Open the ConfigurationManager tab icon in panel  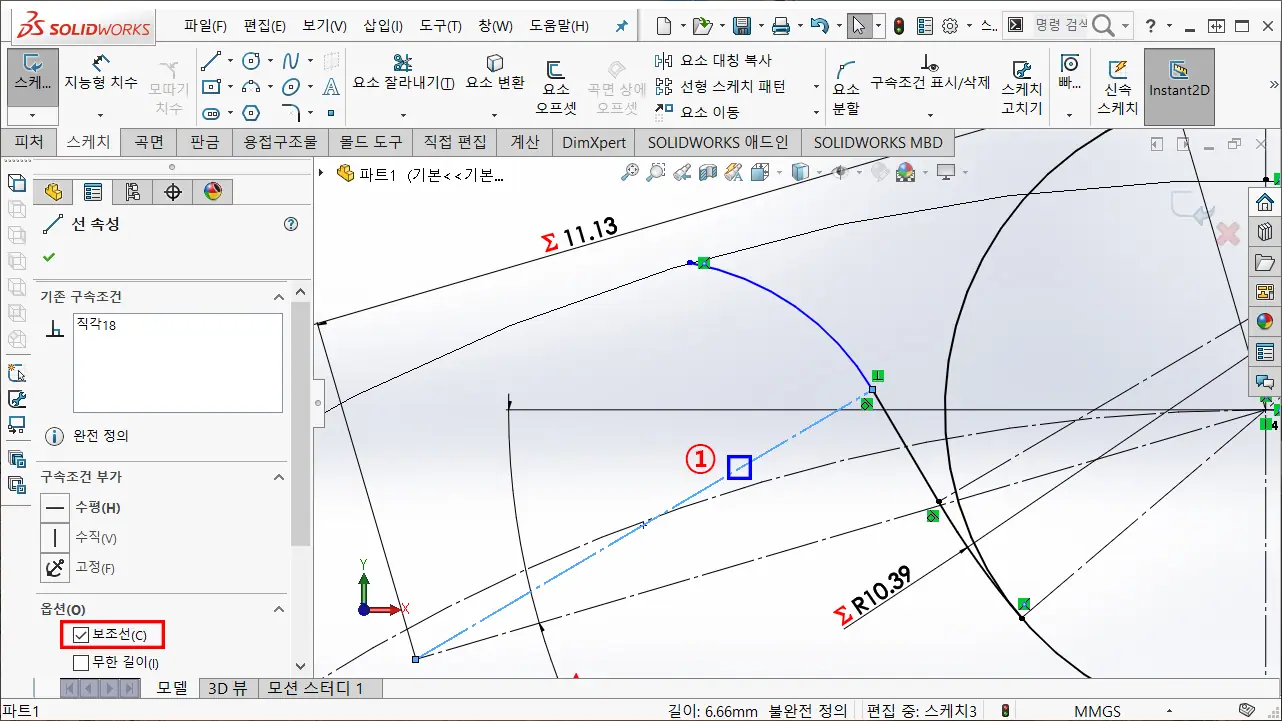(132, 192)
